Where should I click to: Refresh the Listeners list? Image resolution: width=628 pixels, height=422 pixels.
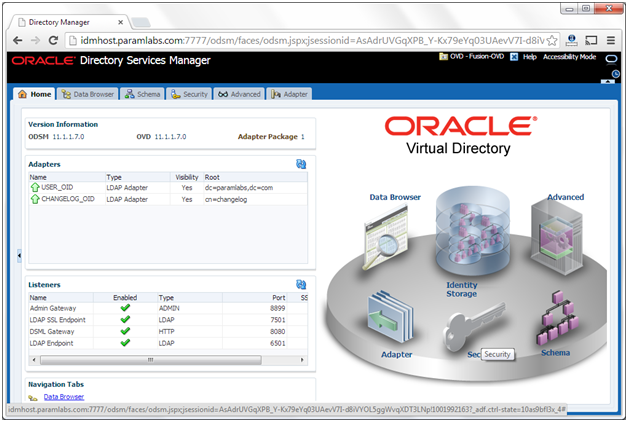click(301, 284)
